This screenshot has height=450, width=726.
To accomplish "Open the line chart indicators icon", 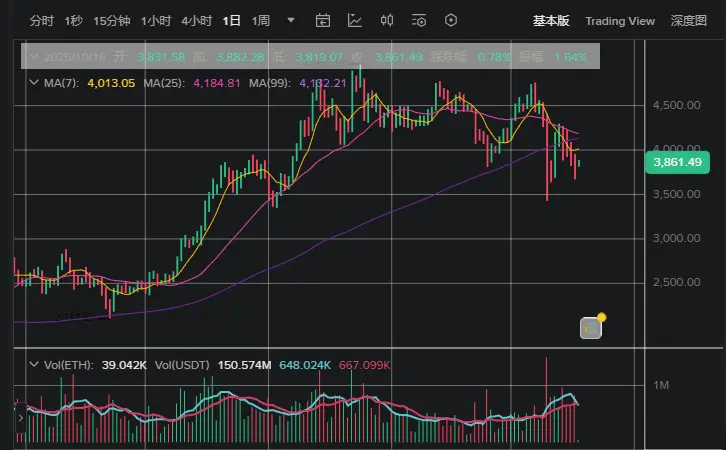I will 355,20.
